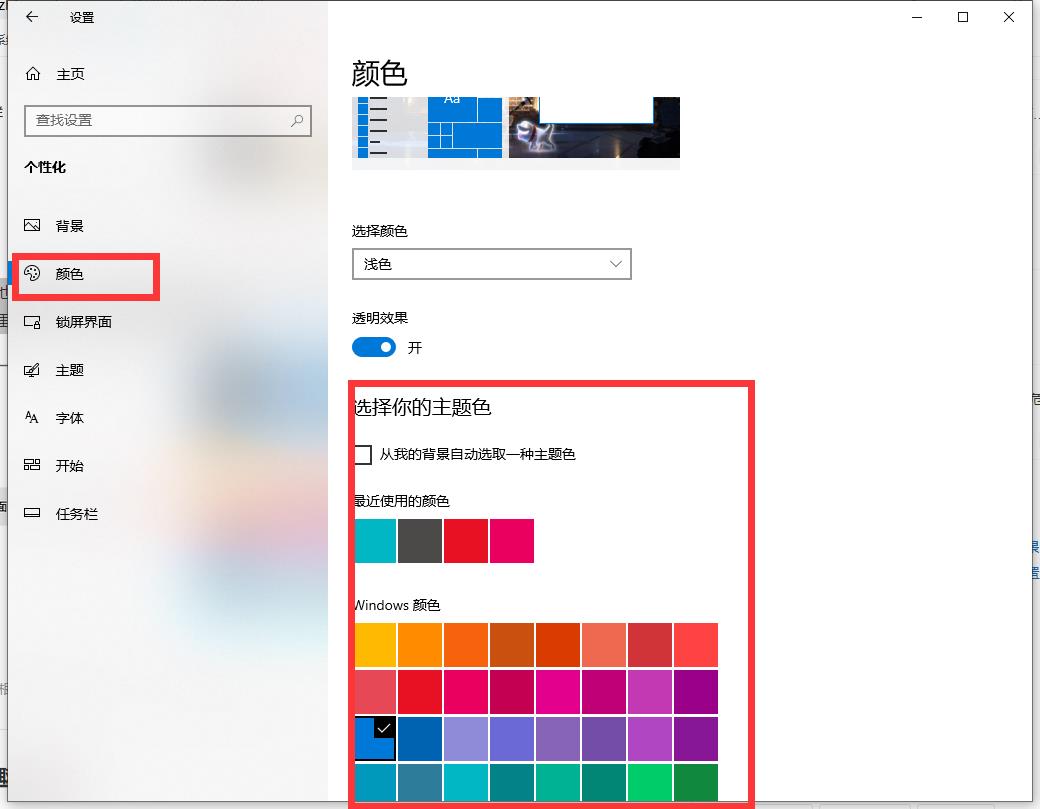Type in the 查找设置 search field

(x=155, y=120)
